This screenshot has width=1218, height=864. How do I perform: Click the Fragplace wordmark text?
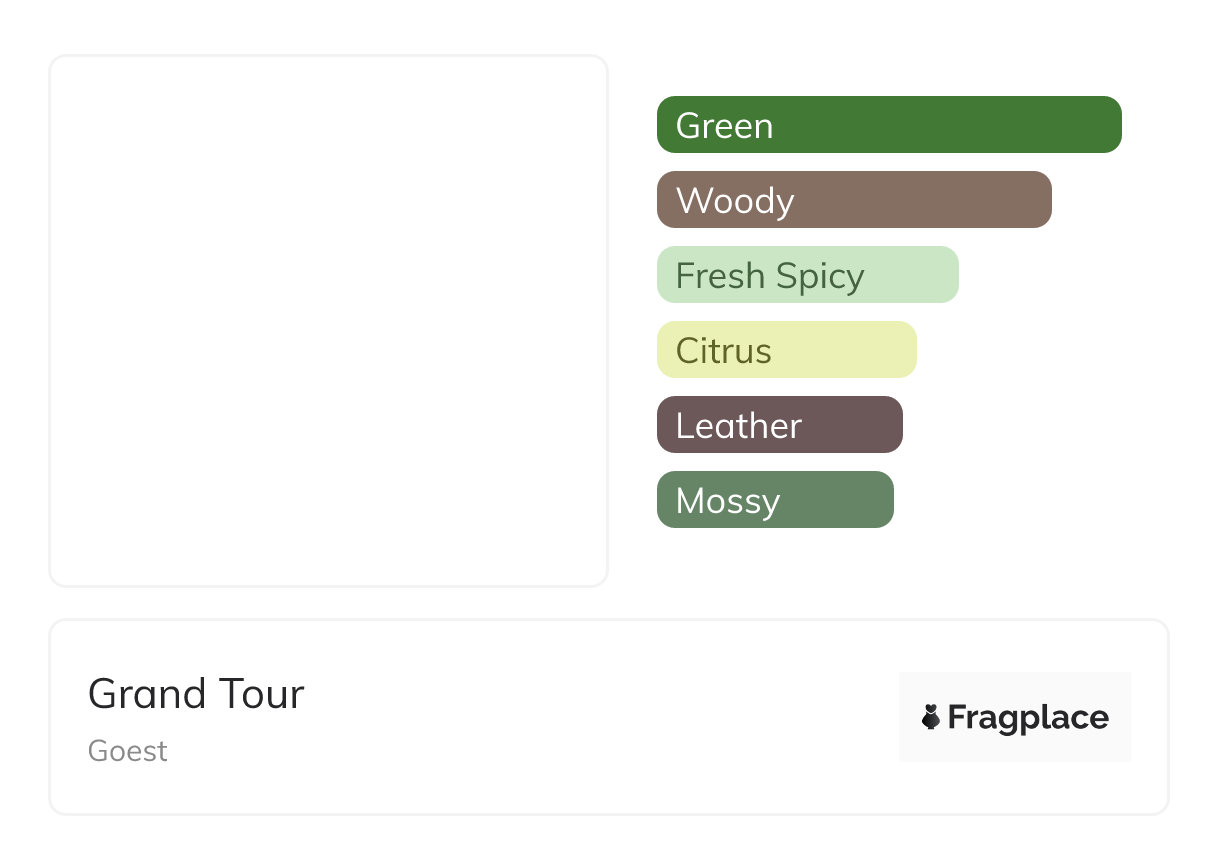point(1028,718)
